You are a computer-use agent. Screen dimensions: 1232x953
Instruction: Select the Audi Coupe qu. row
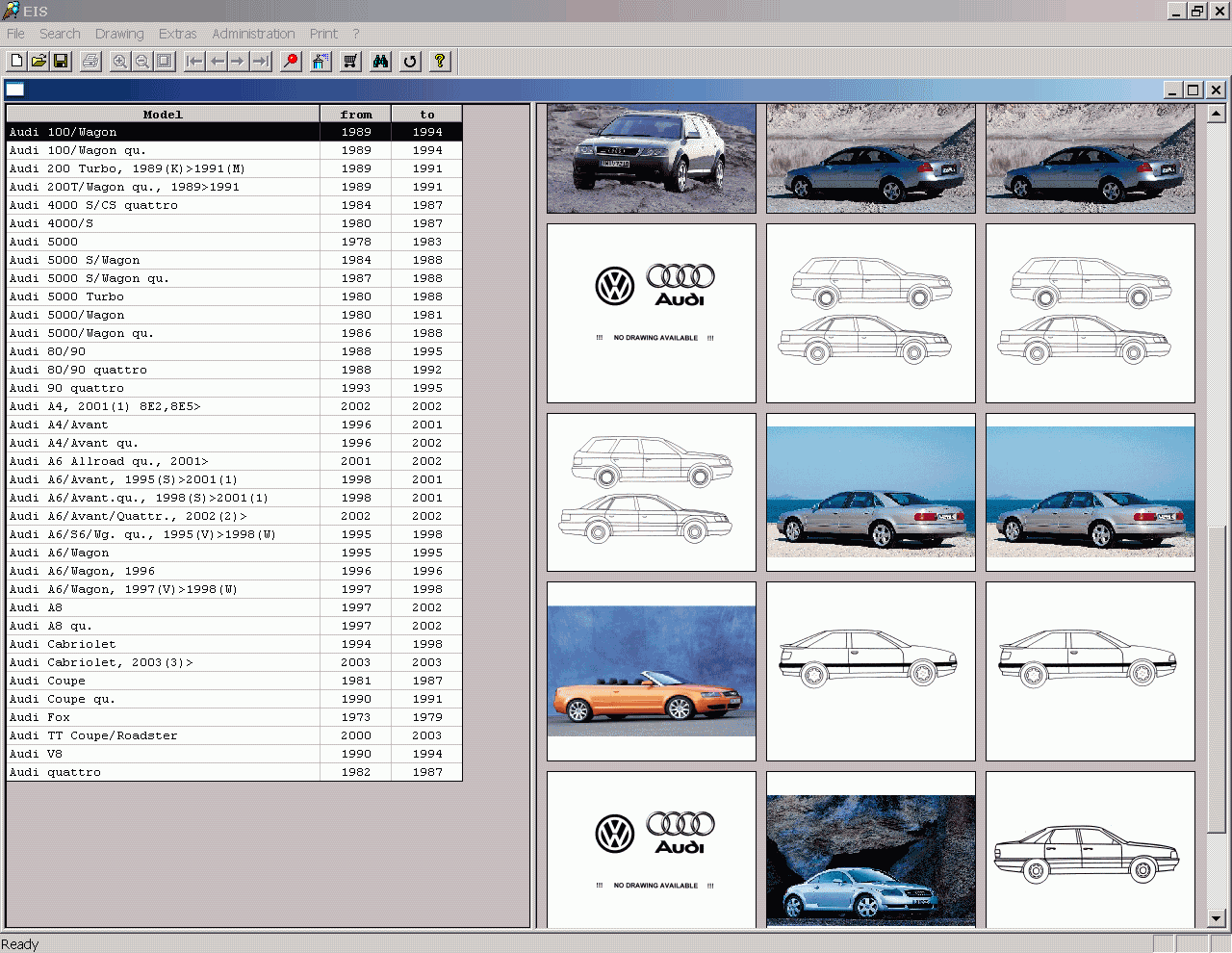pyautogui.click(x=234, y=699)
